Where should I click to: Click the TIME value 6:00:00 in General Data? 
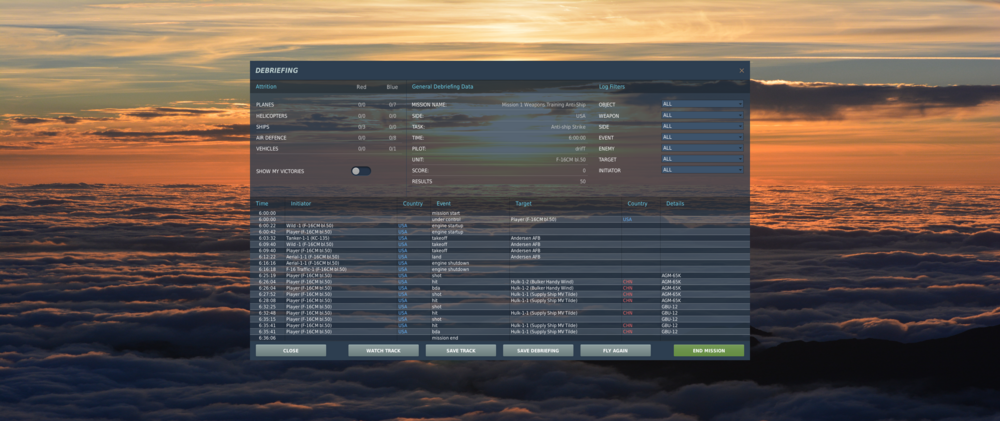[577, 138]
